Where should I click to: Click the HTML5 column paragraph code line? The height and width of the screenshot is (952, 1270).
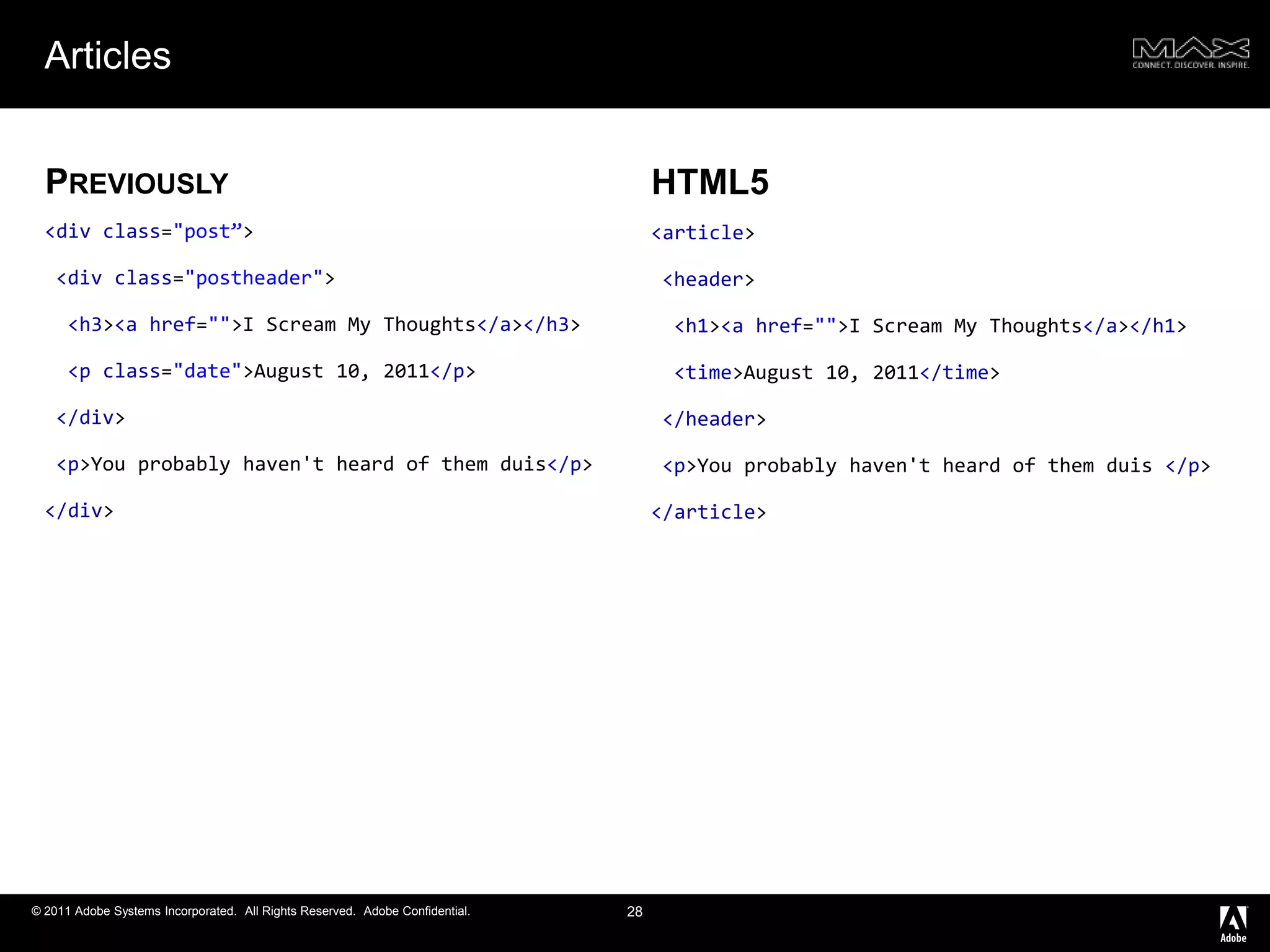(x=936, y=465)
